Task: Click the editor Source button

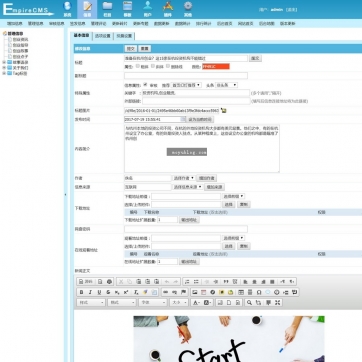Action: (86, 282)
